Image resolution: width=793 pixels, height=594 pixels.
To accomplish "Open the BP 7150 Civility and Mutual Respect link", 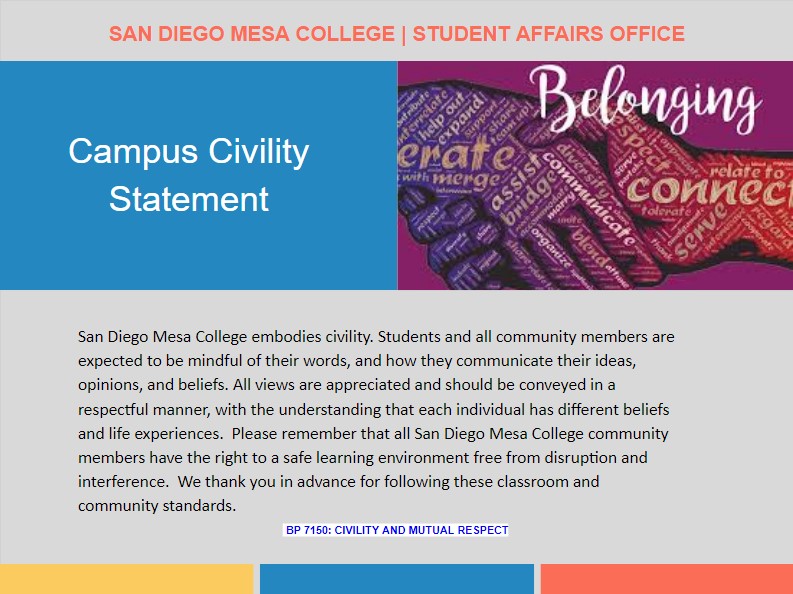I will 397,530.
